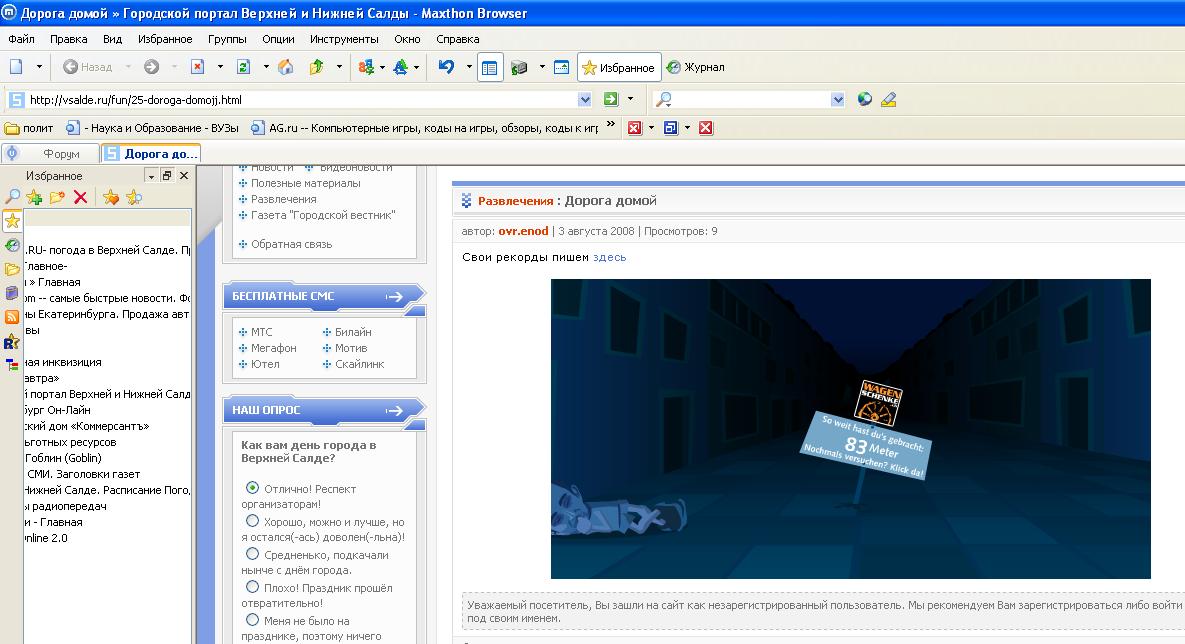Open the Журнал history button
This screenshot has height=644, width=1185.
[696, 68]
